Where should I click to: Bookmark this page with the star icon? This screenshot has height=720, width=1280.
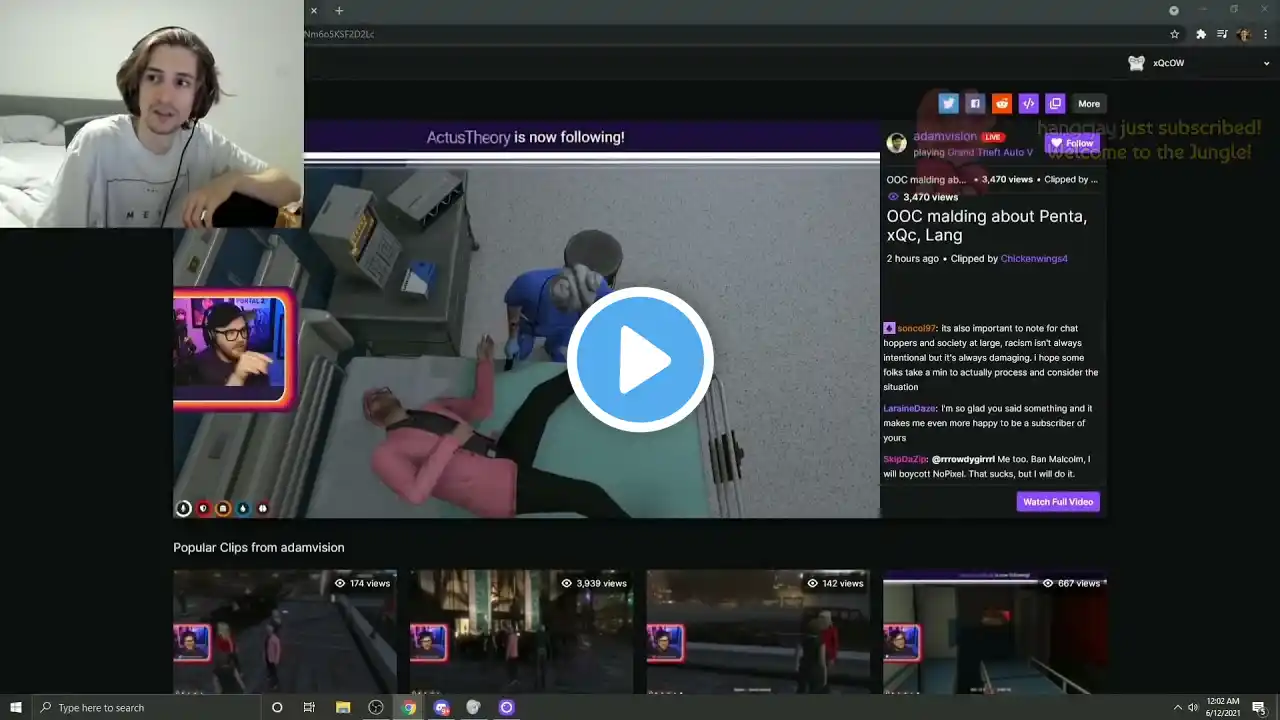click(1175, 34)
